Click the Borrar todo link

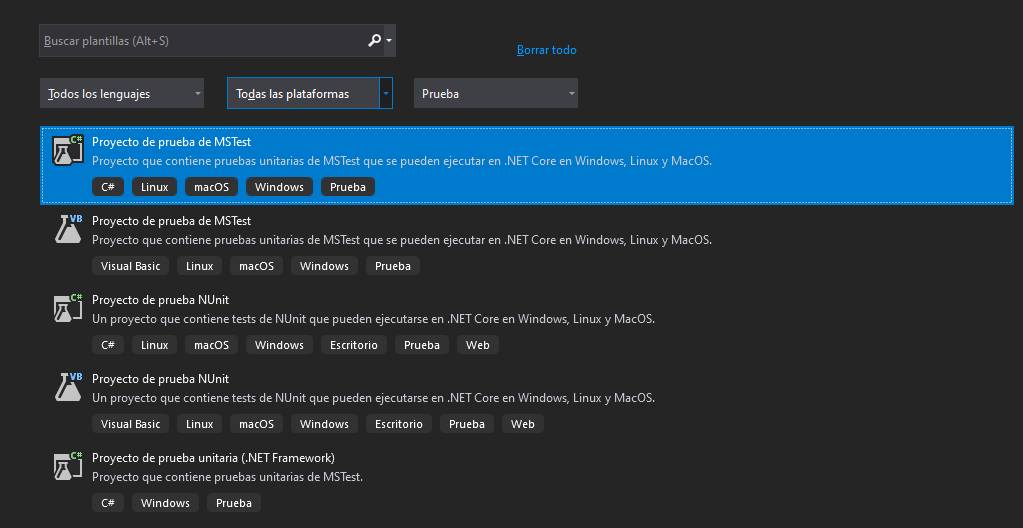pos(547,50)
